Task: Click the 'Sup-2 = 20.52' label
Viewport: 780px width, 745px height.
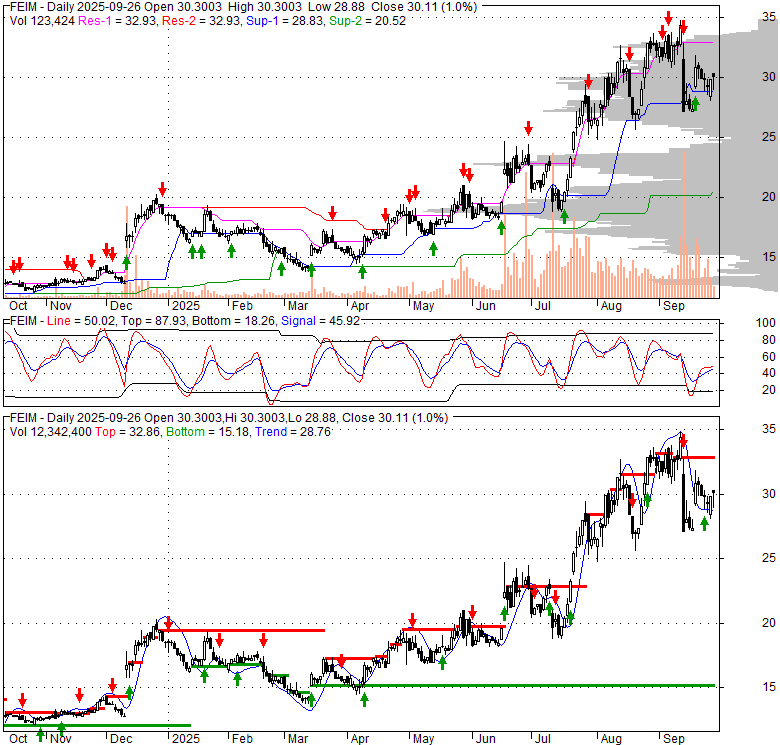Action: (367, 21)
